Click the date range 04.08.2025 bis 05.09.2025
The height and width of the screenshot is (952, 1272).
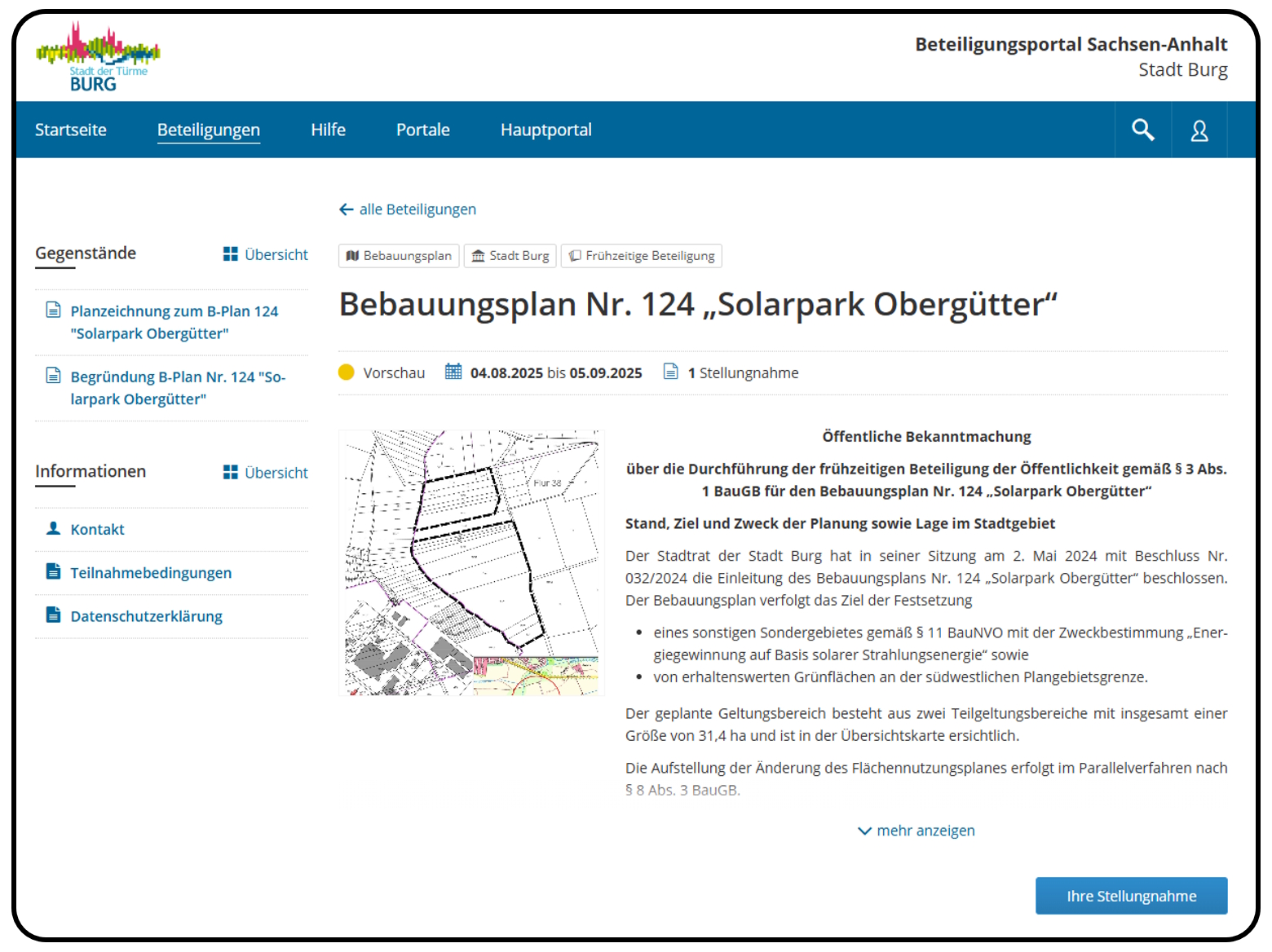[x=556, y=373]
